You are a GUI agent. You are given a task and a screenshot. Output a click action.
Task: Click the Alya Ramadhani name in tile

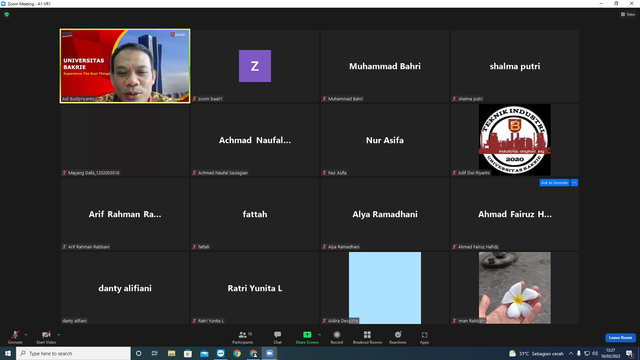(385, 214)
